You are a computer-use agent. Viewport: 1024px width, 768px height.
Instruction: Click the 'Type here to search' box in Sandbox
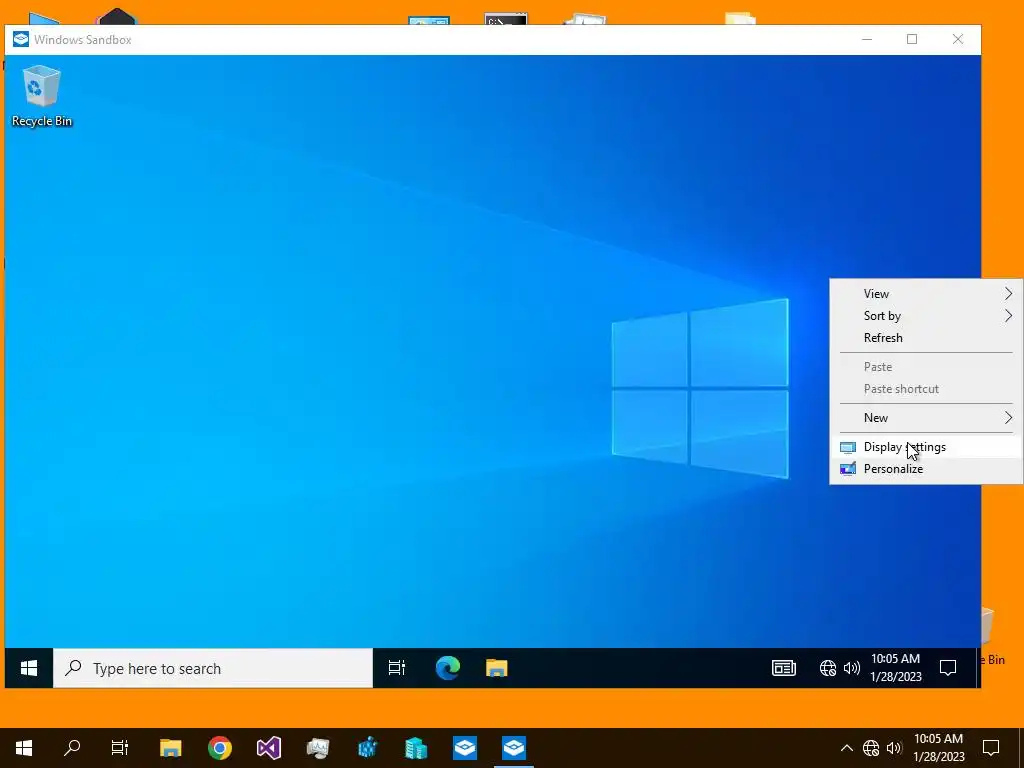(x=213, y=668)
